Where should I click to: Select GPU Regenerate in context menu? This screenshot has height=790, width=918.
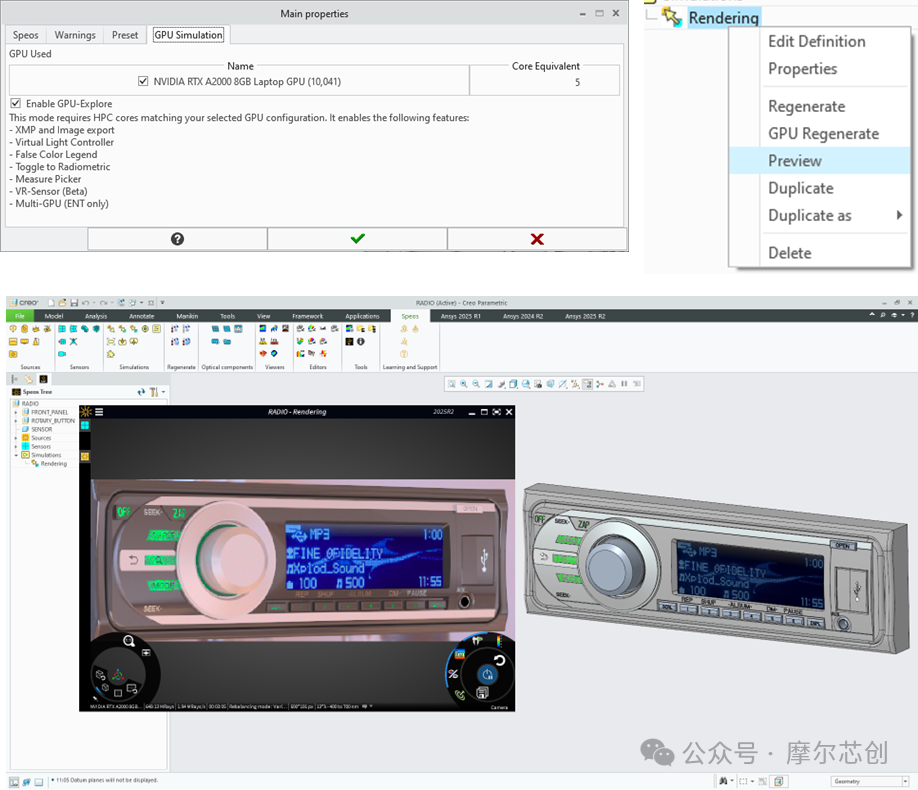click(x=824, y=134)
